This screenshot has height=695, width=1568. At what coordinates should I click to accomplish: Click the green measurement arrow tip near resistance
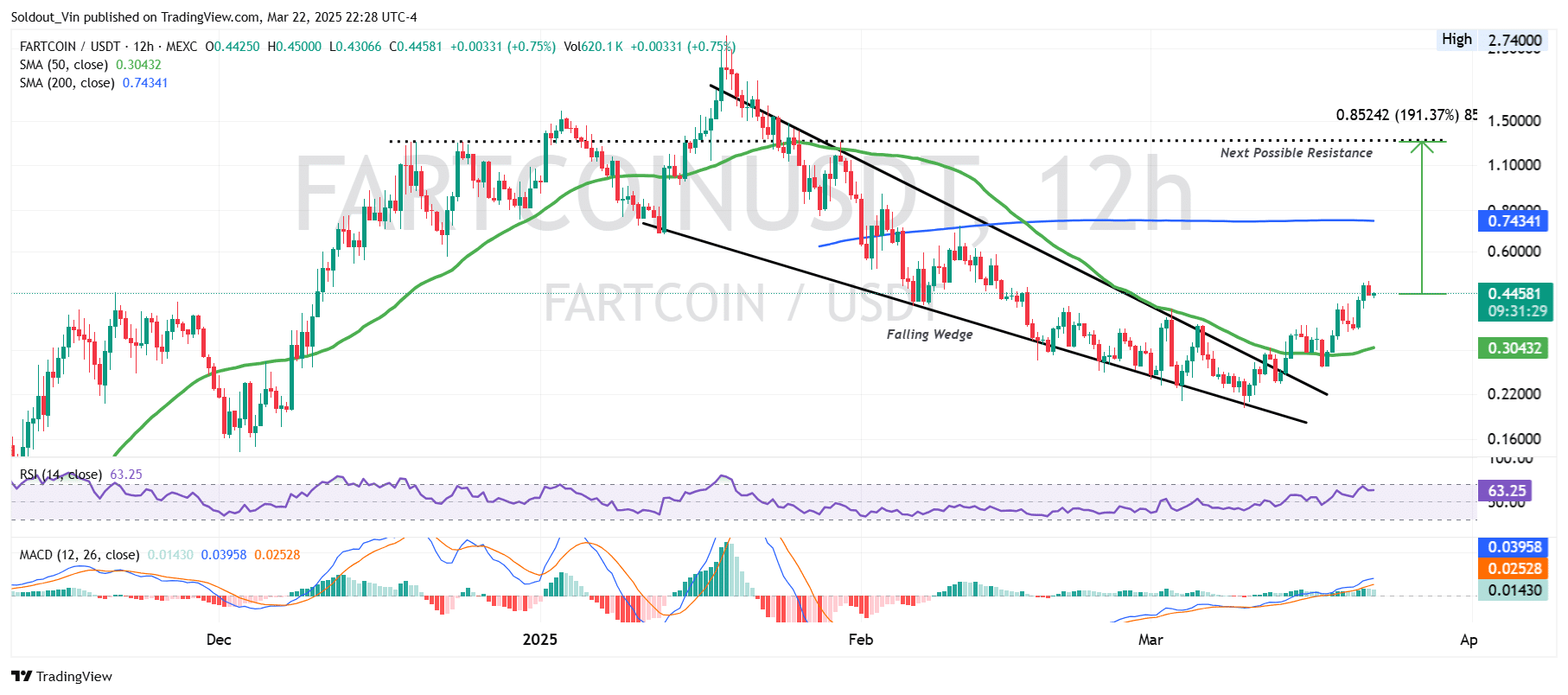(1423, 145)
